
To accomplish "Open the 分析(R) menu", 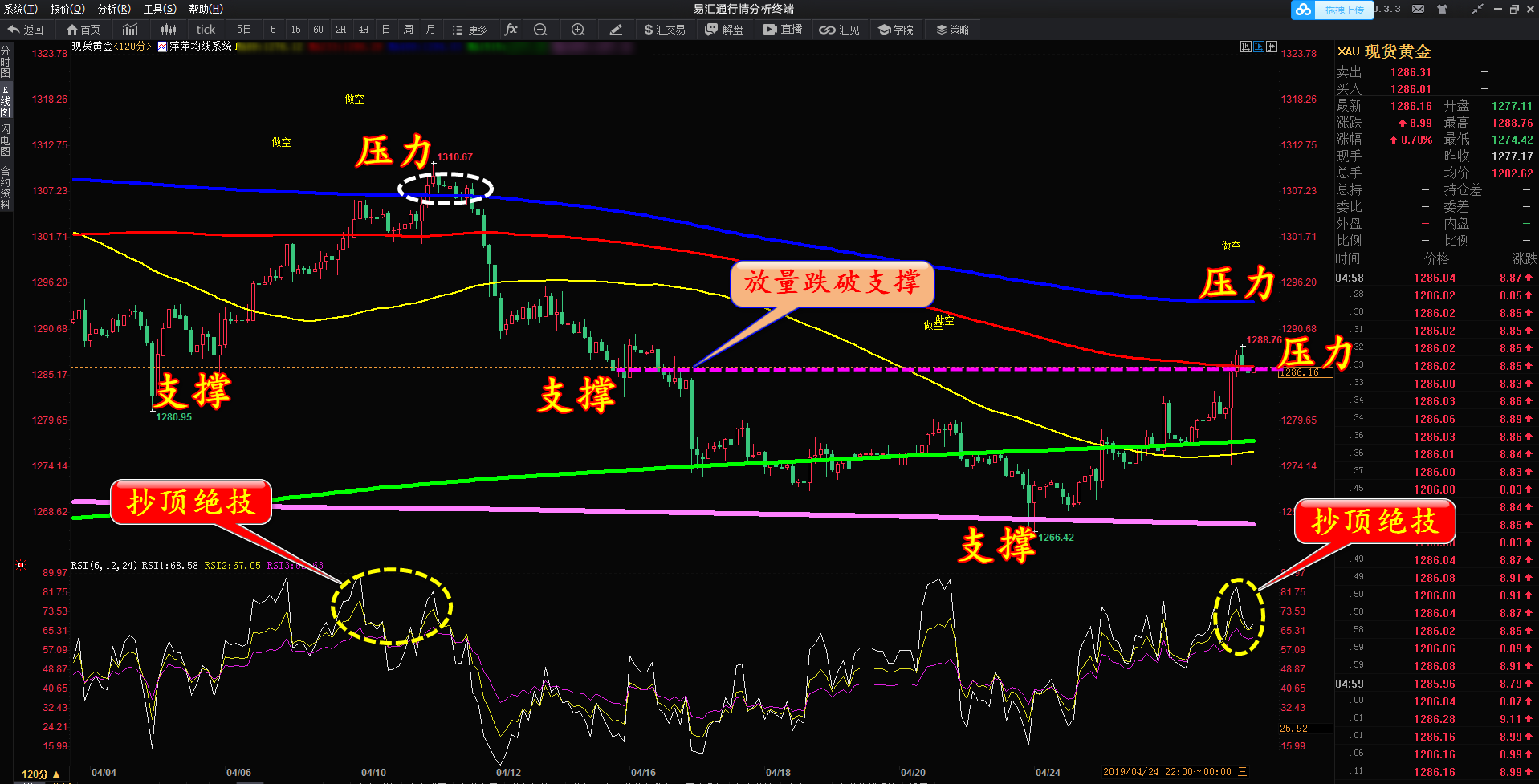I will point(114,9).
